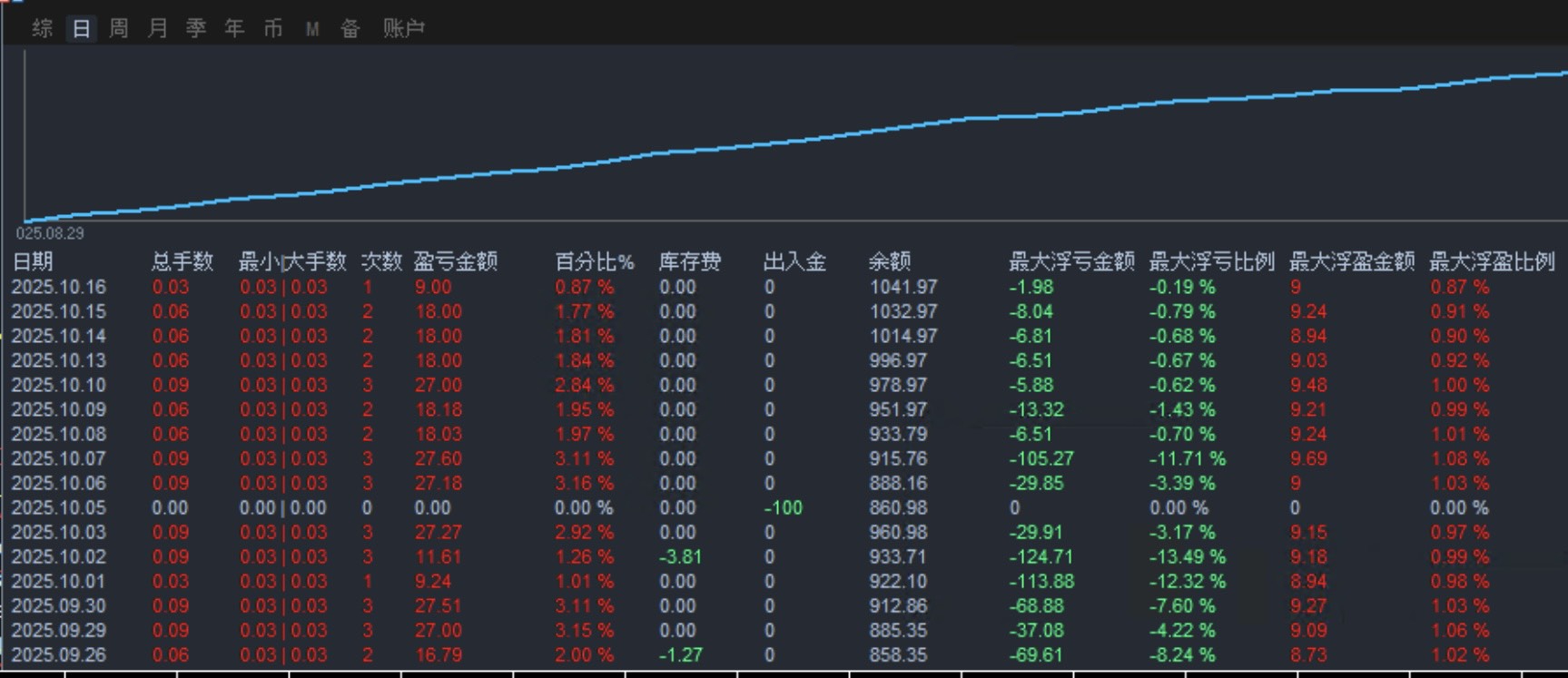This screenshot has height=678, width=1568.
Task: Click the -3.81 swap fee value
Action: pos(681,556)
